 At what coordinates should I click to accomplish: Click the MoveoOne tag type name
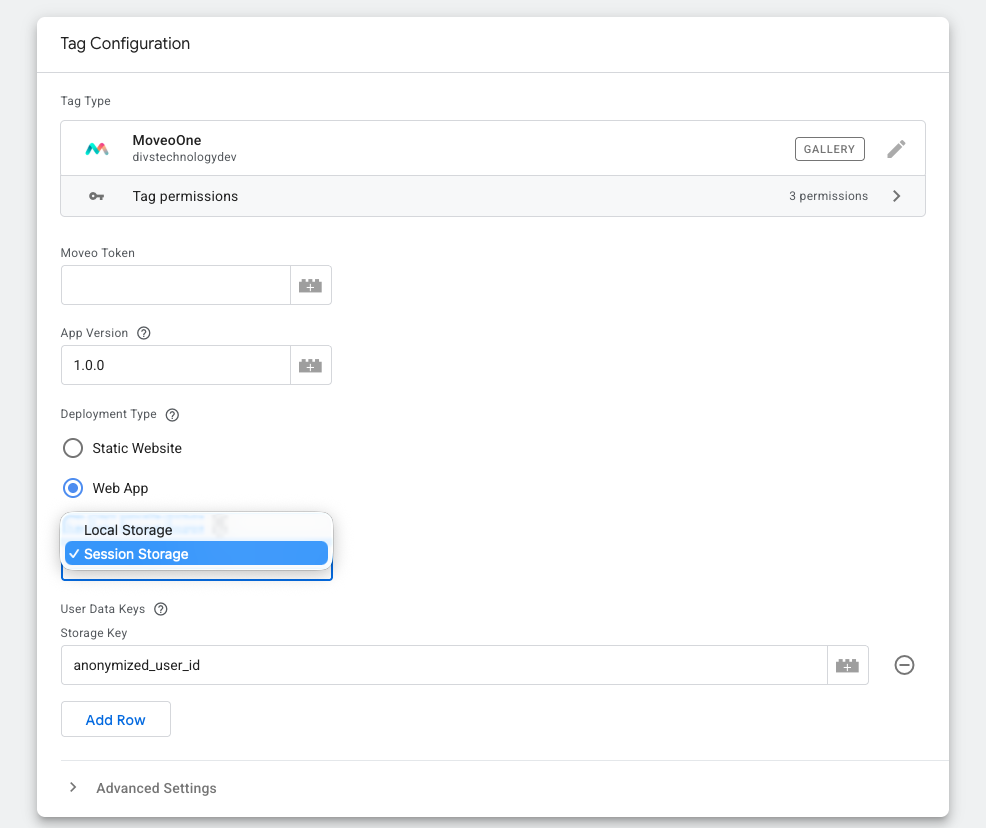167,140
